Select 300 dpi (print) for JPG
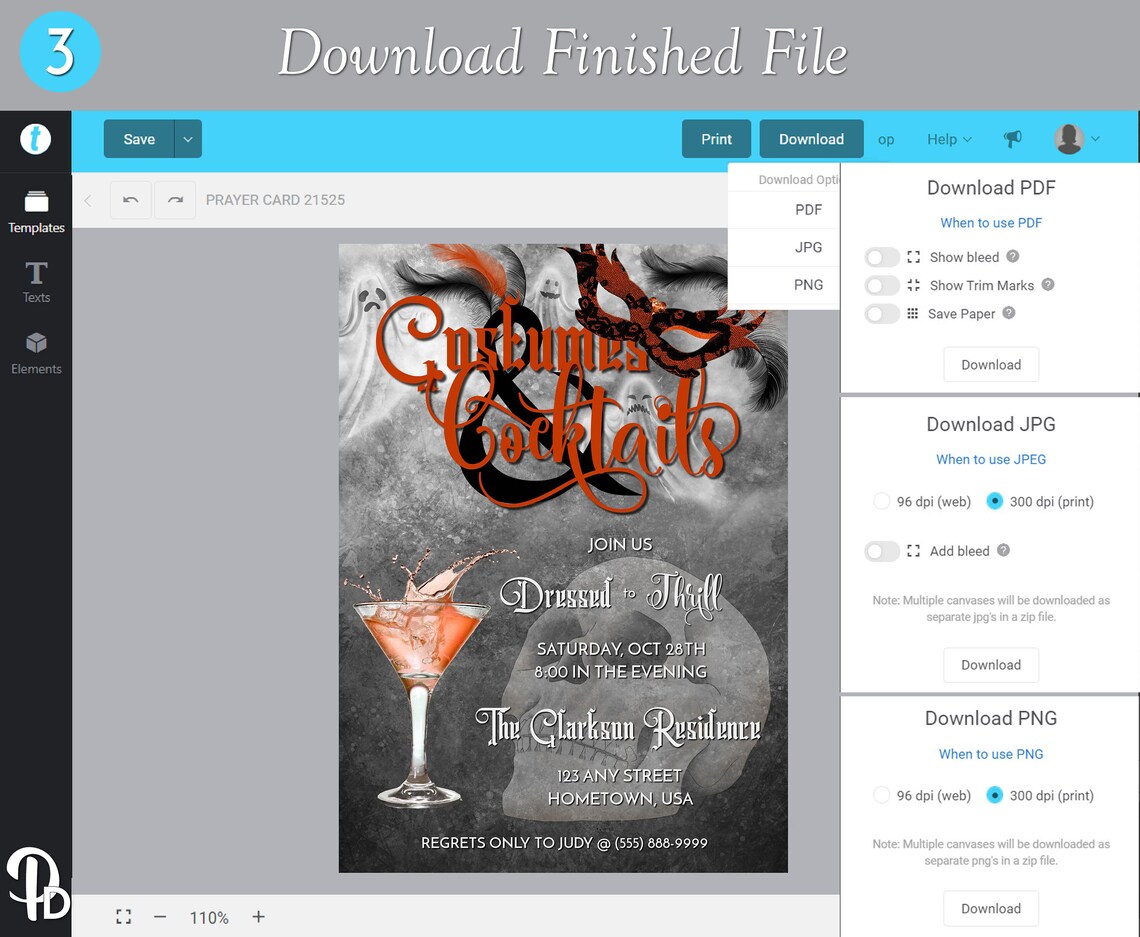1140x937 pixels. tap(995, 501)
